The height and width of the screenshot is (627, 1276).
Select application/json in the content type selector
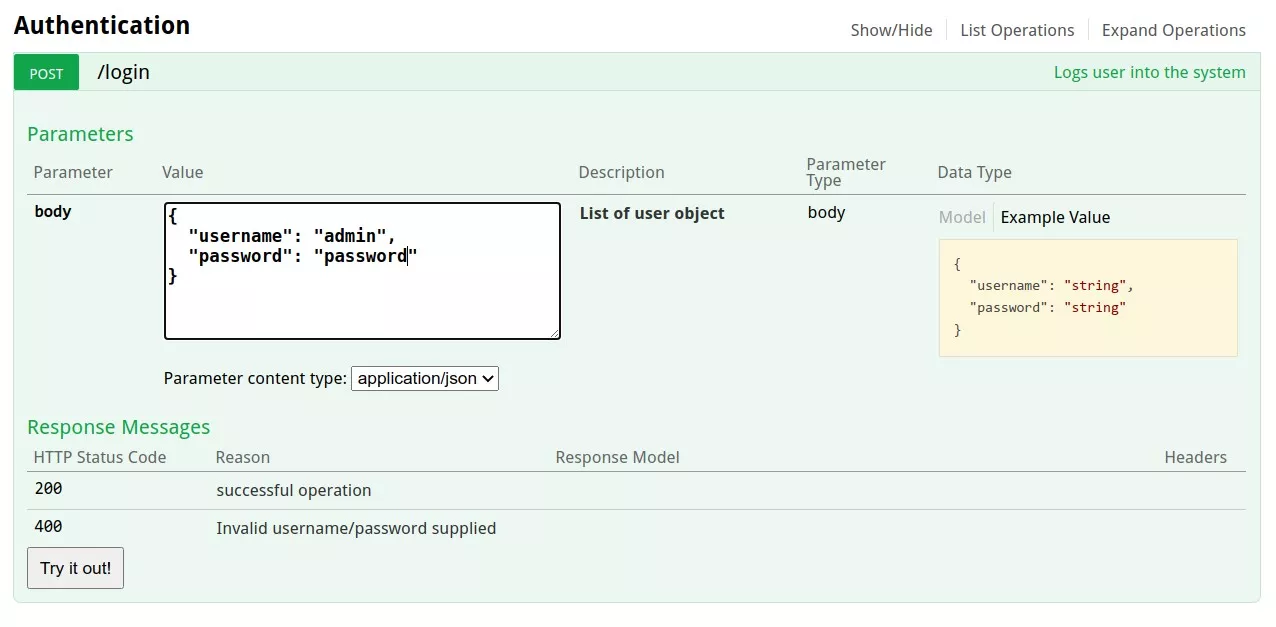(424, 378)
